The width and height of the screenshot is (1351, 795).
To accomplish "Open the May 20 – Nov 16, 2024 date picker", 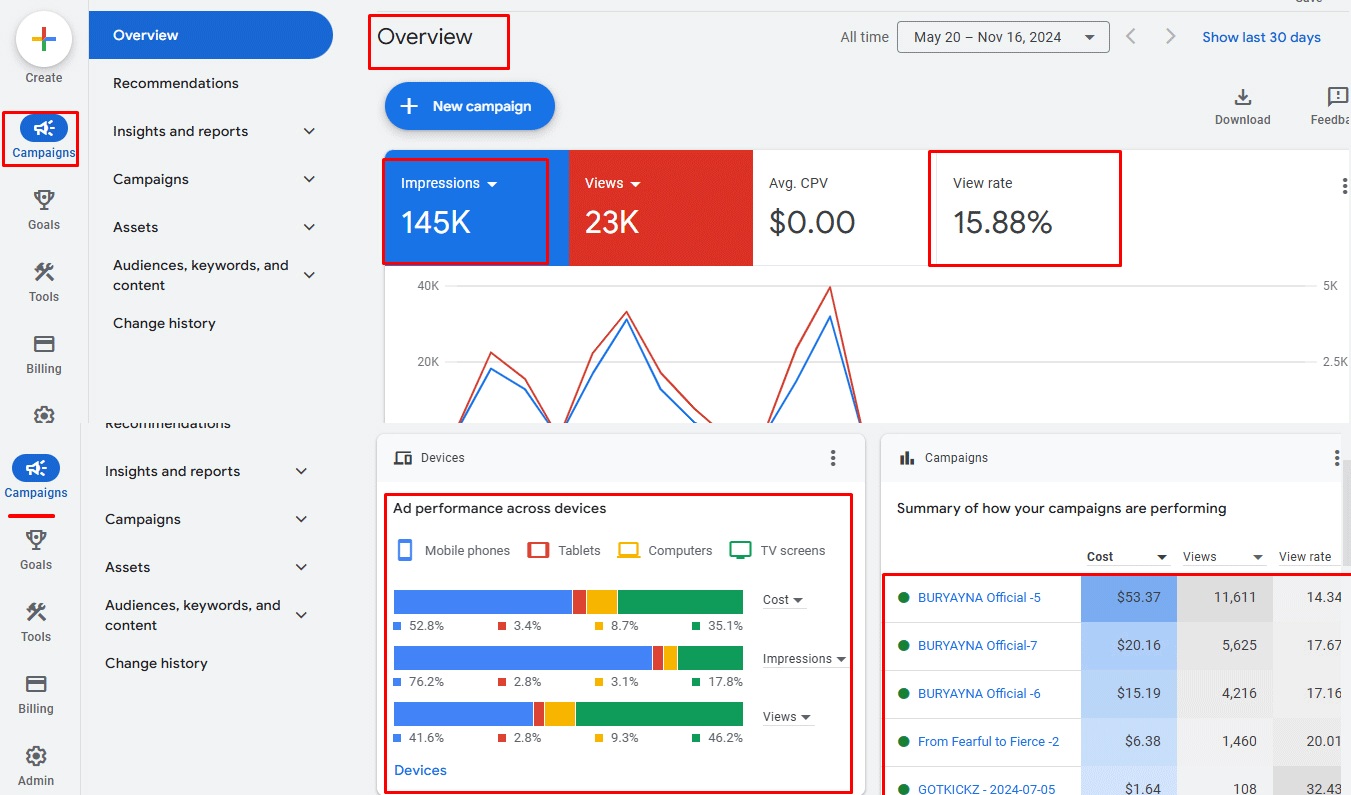I will click(1003, 37).
